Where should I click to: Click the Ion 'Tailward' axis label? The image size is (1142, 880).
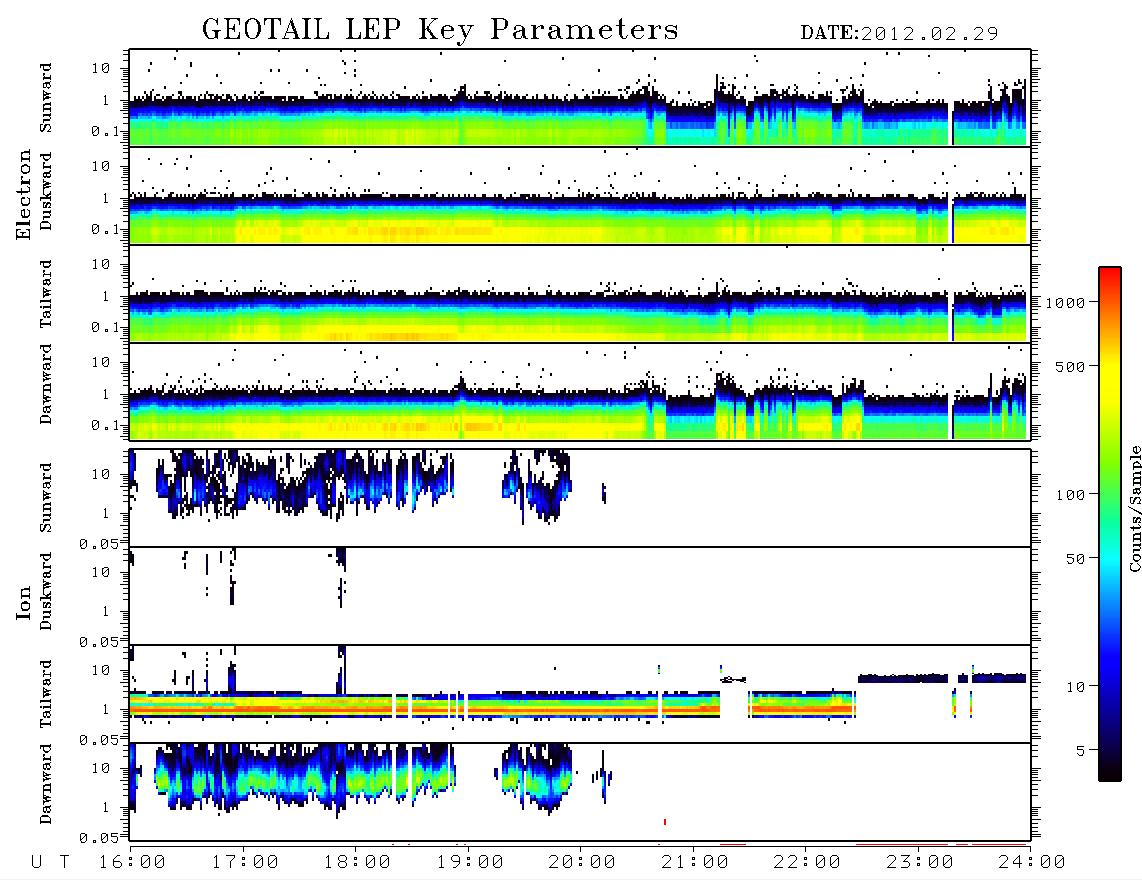45,694
